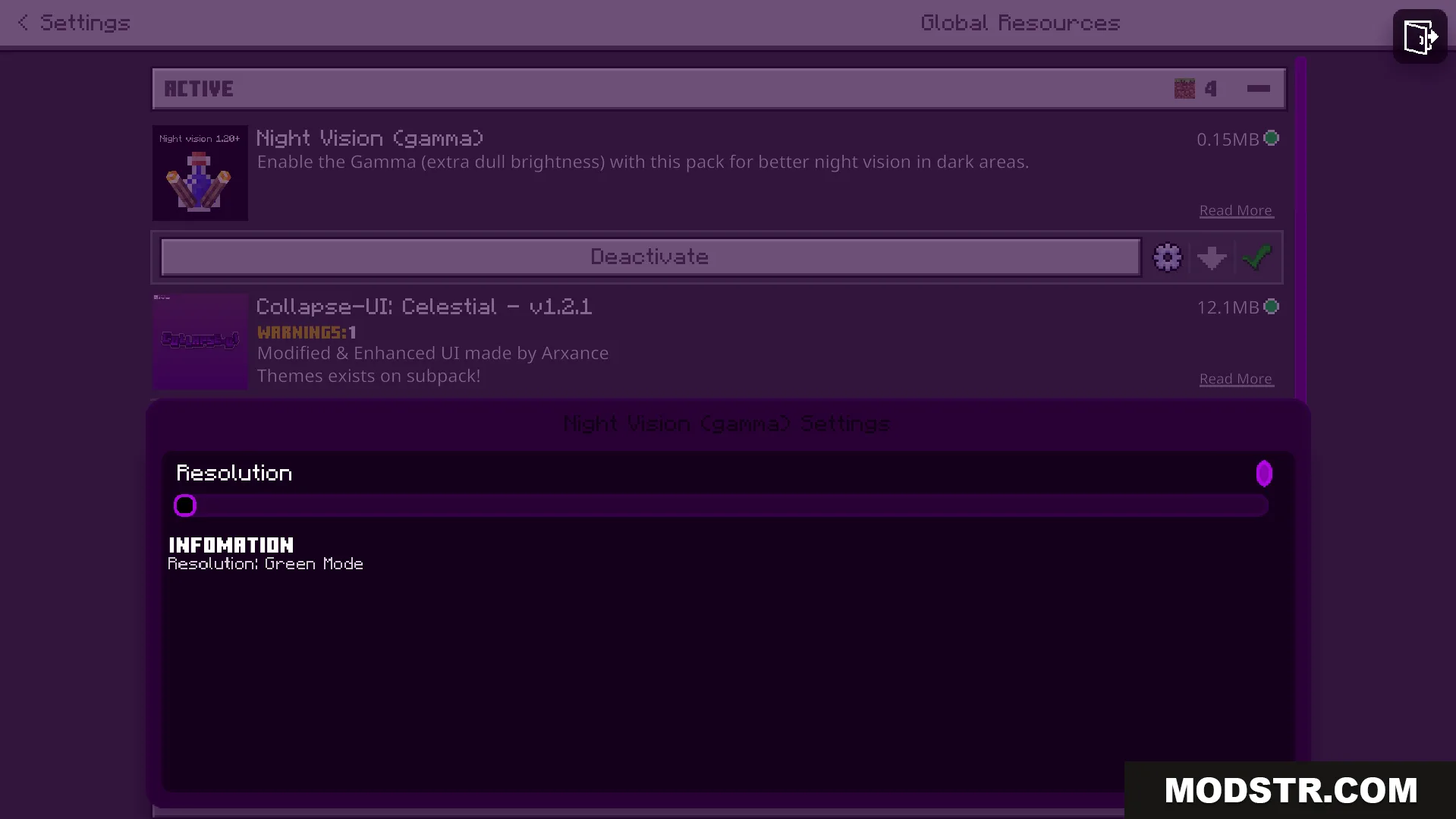Open Read More for Collapse-UI
This screenshot has width=1456, height=819.
(x=1236, y=379)
